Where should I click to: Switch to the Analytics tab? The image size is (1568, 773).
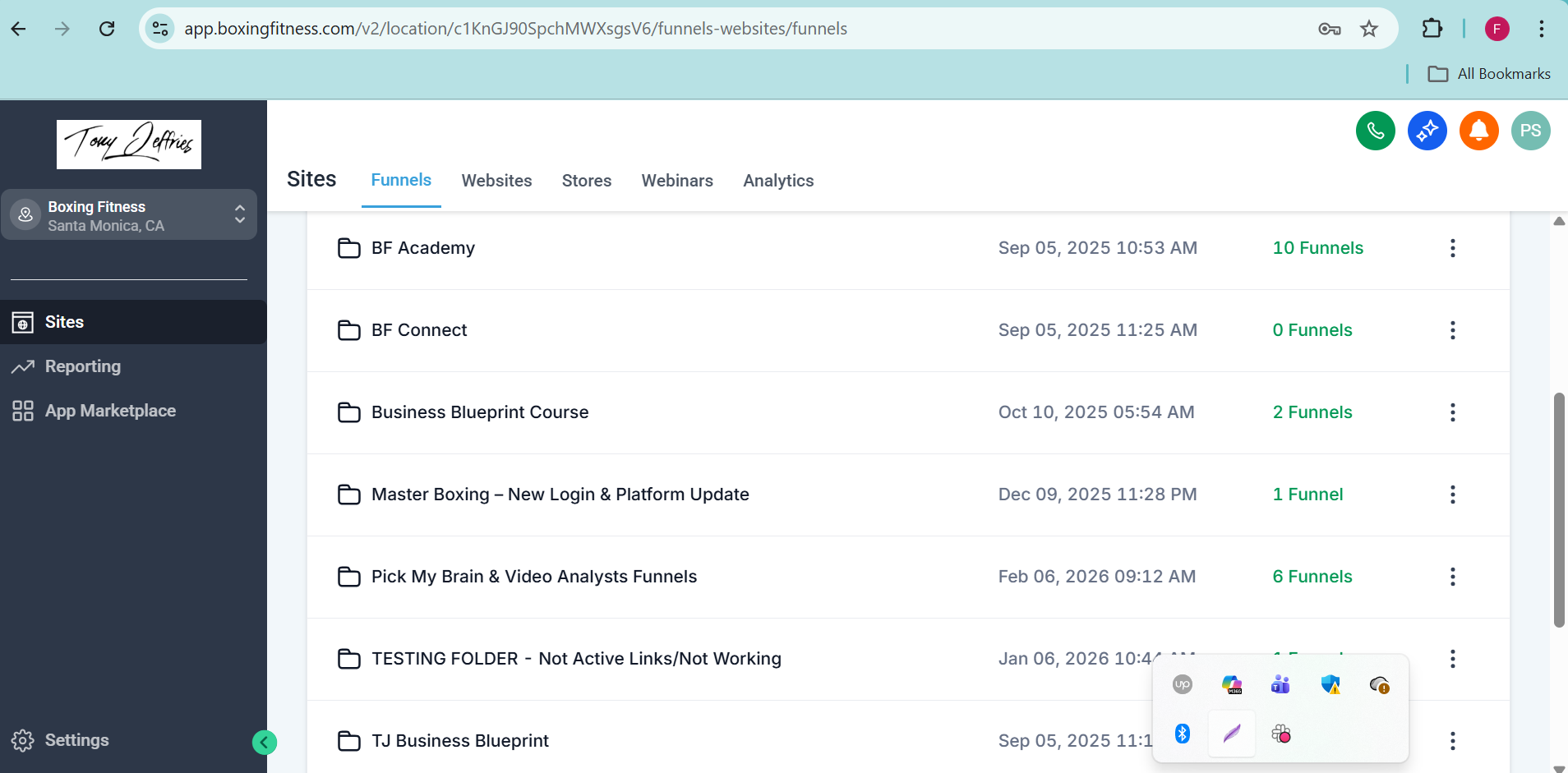[x=777, y=181]
